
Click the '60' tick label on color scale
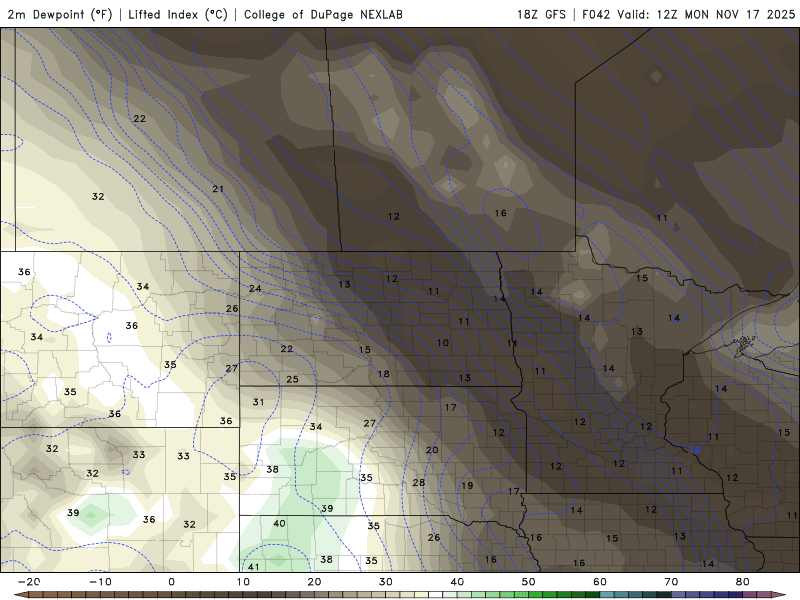(x=600, y=582)
